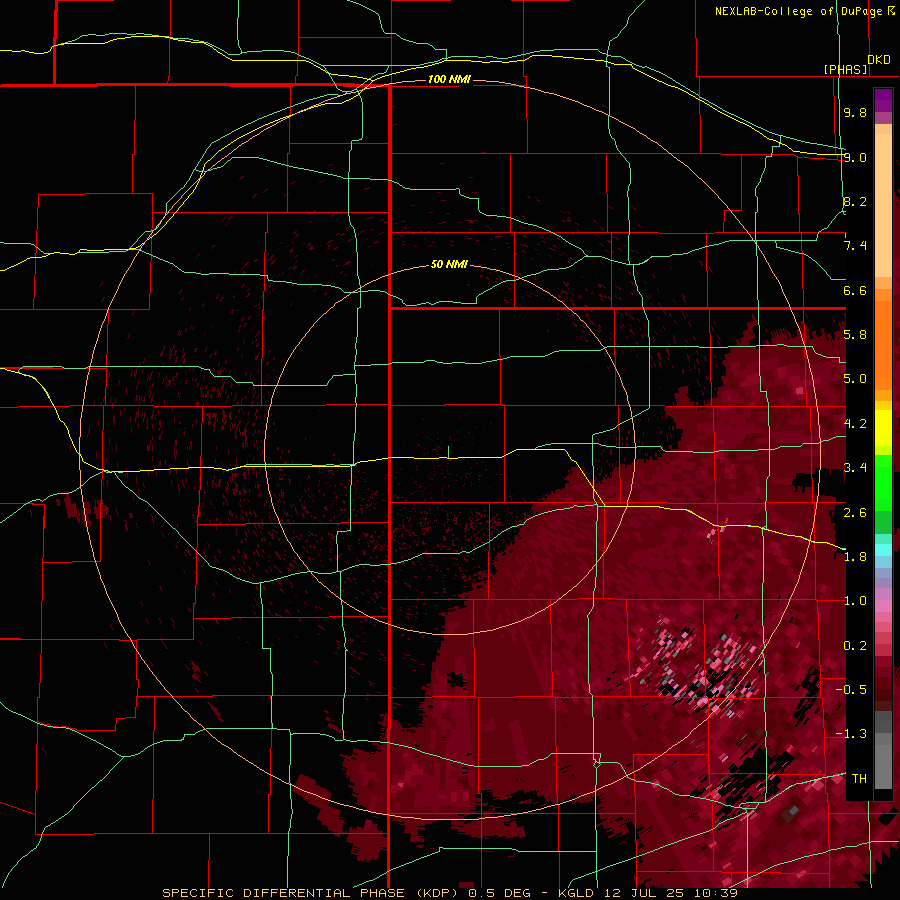Click the 1.0 value on the scale
This screenshot has height=900, width=900.
[855, 601]
